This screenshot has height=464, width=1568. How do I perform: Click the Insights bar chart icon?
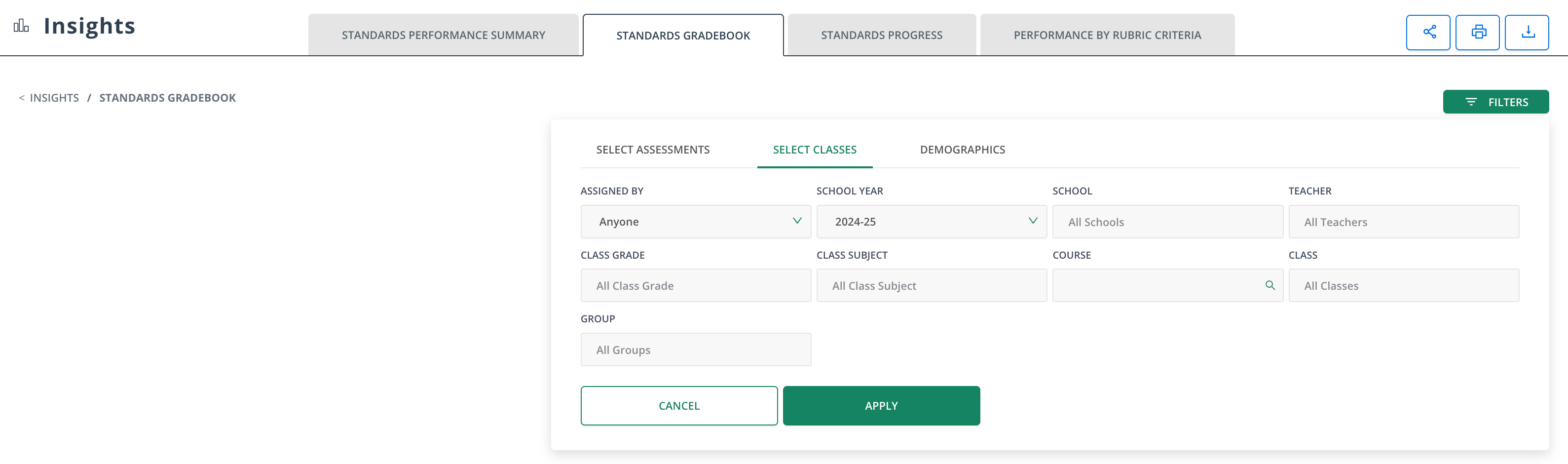click(x=21, y=26)
